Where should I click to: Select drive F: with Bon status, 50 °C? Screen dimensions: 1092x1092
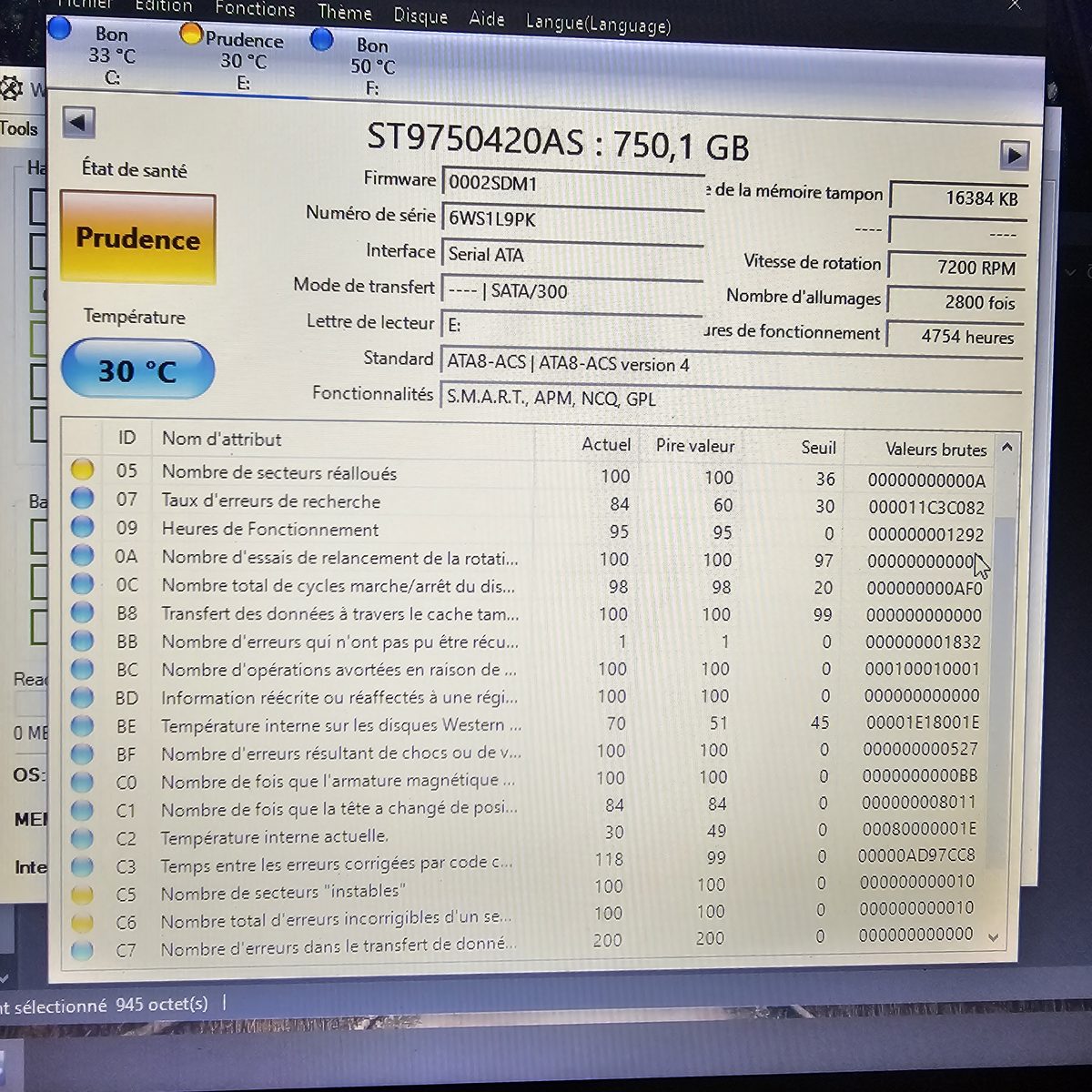[x=354, y=65]
